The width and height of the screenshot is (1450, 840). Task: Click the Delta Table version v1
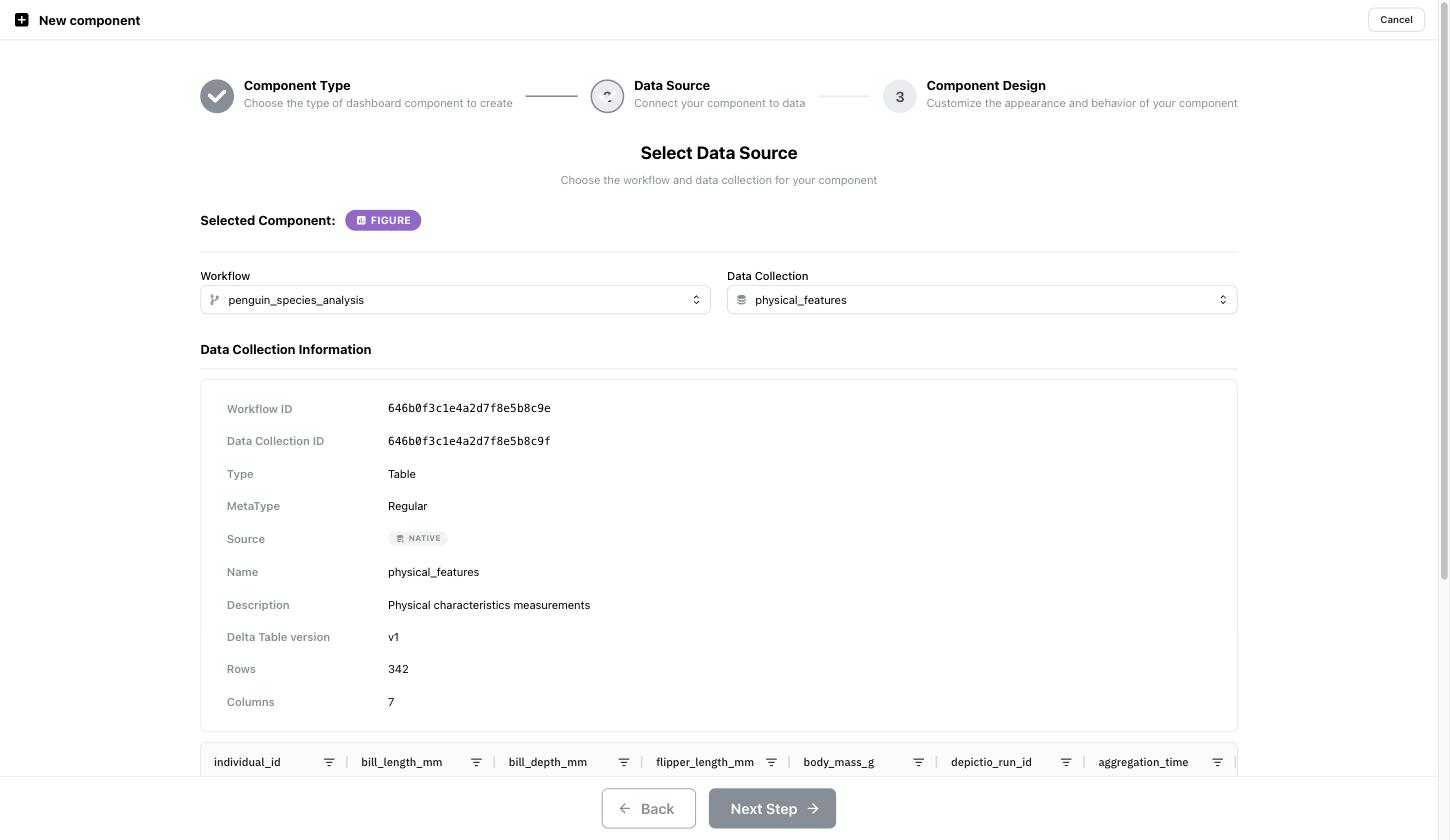click(x=393, y=637)
